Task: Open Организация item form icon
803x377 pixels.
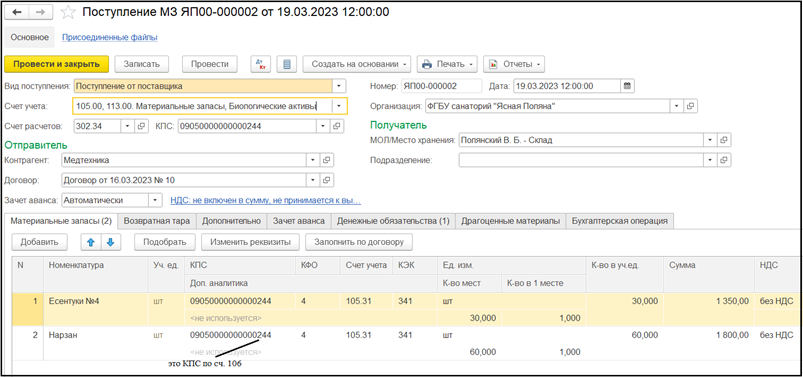Action: click(690, 106)
